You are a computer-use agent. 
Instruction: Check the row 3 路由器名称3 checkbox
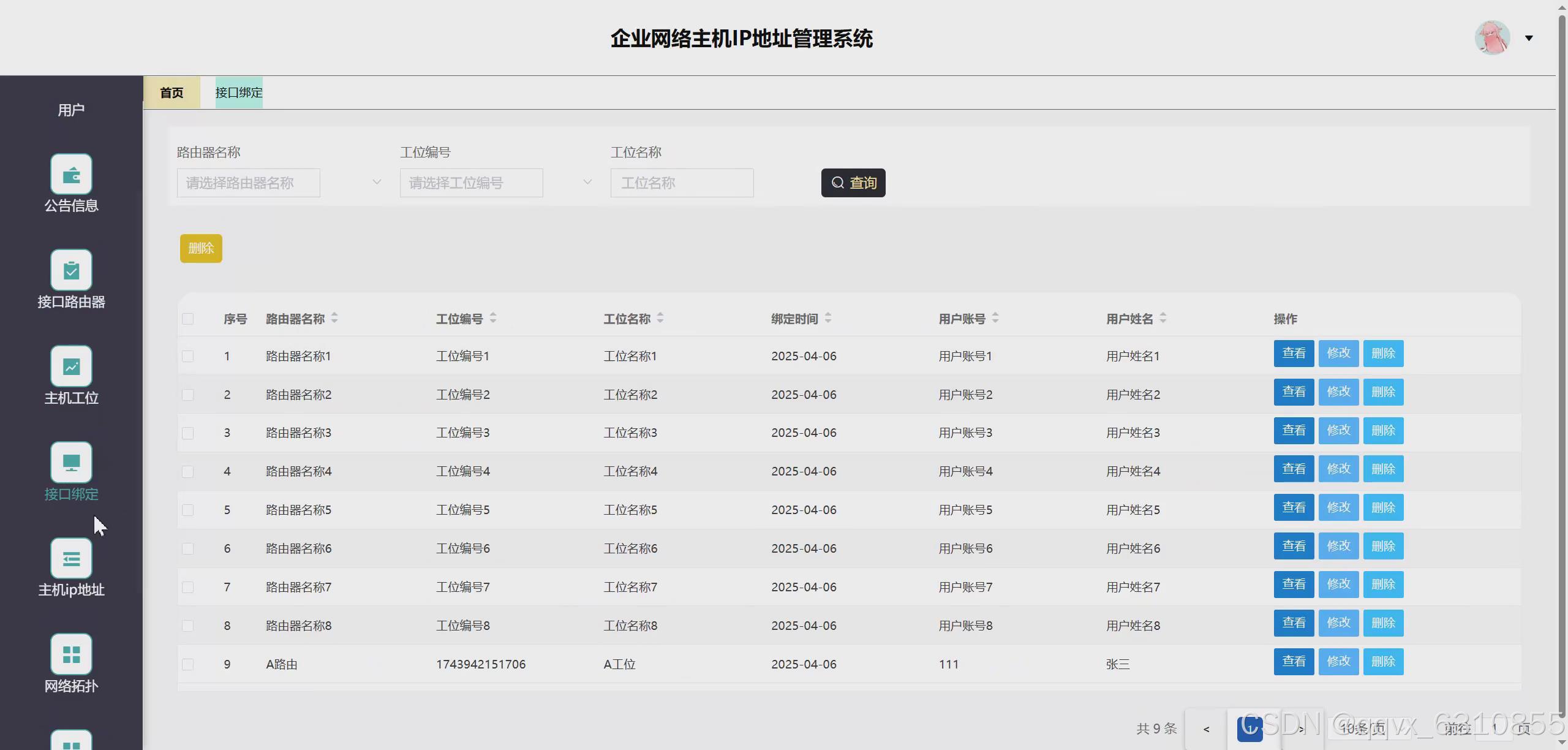(188, 433)
